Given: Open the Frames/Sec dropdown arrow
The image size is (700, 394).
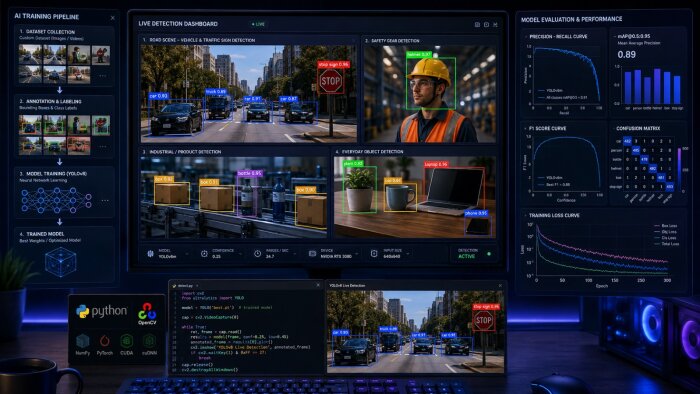Looking at the screenshot, I should tap(295, 254).
